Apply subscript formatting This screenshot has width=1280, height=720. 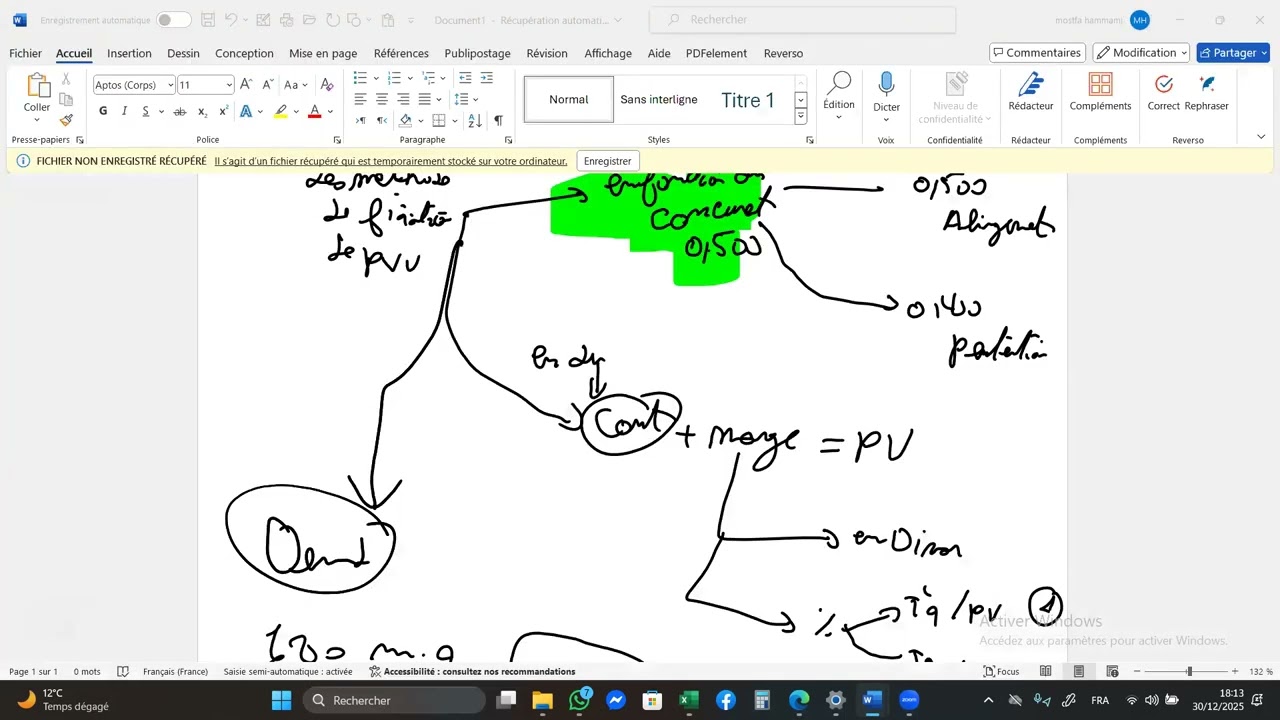click(202, 112)
